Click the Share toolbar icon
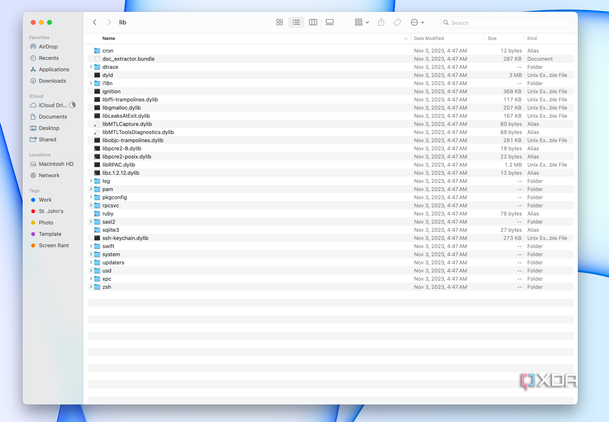The width and height of the screenshot is (609, 422). coord(381,23)
